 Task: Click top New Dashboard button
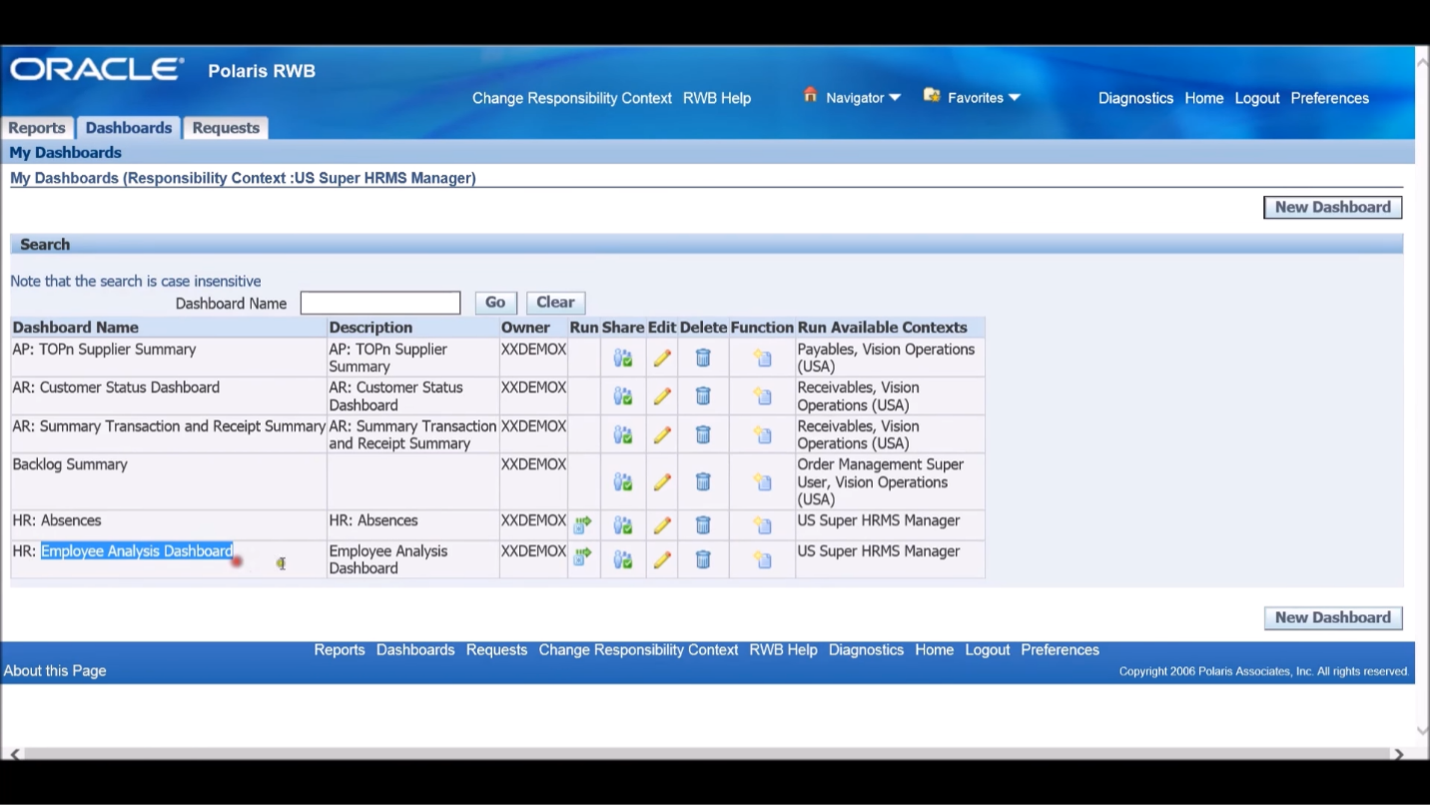point(1333,207)
